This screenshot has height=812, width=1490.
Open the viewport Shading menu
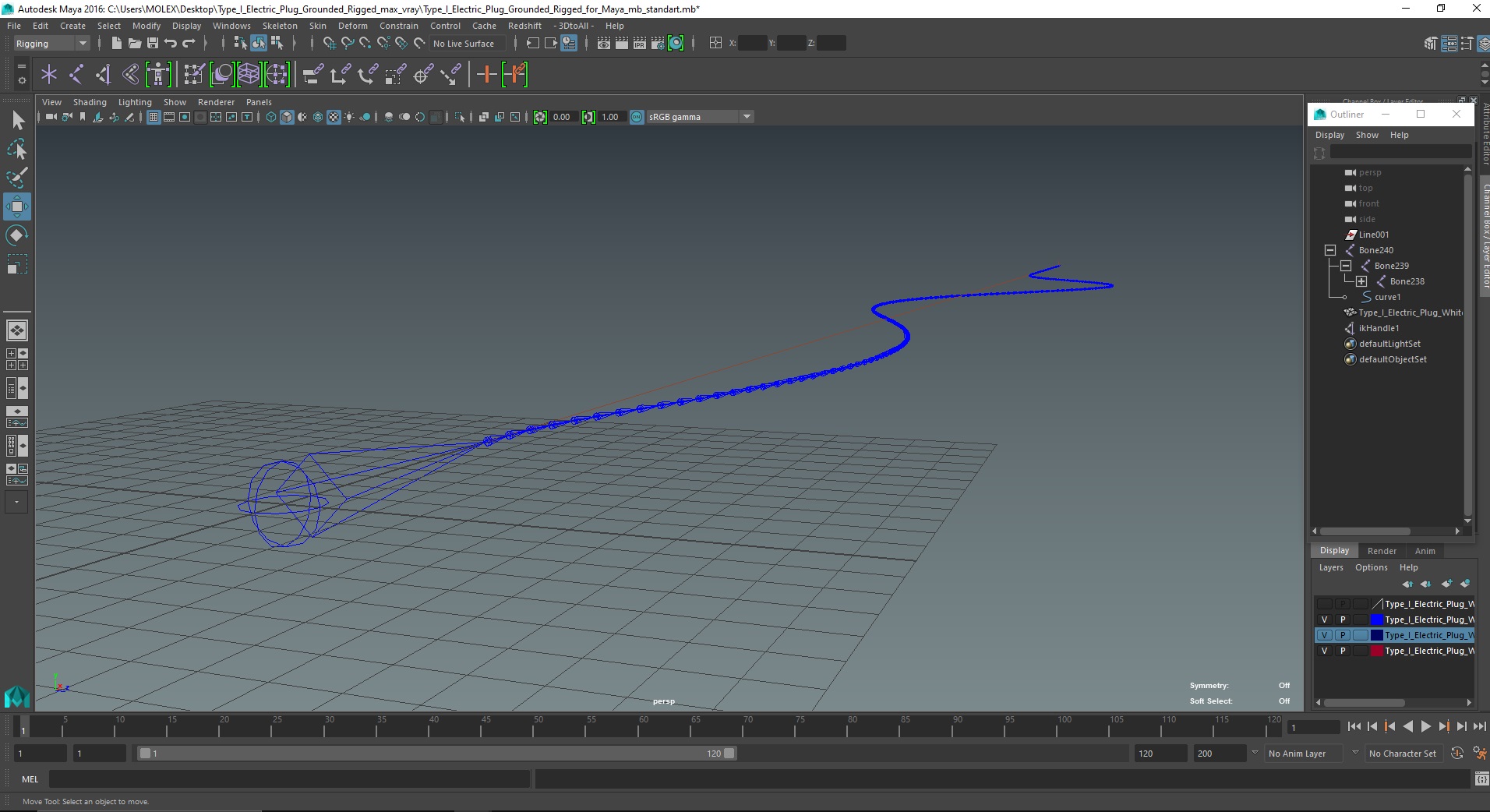pyautogui.click(x=90, y=102)
